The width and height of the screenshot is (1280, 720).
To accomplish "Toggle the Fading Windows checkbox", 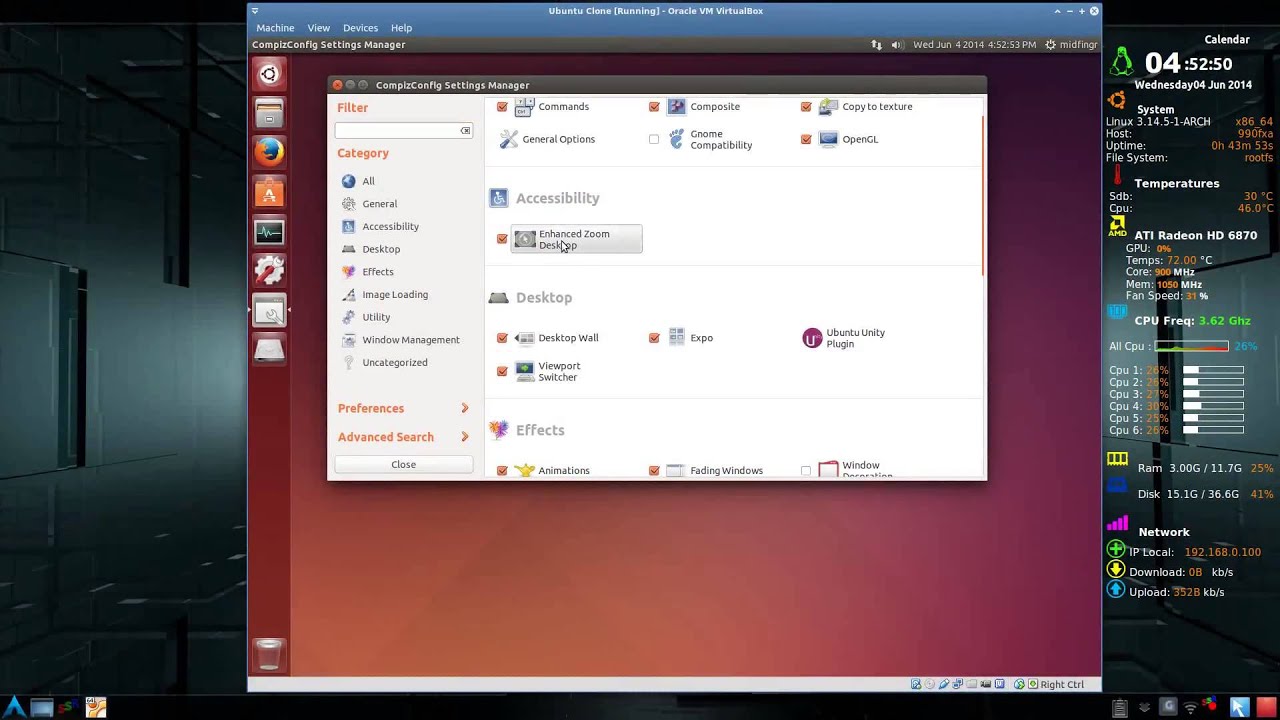I will coord(654,470).
